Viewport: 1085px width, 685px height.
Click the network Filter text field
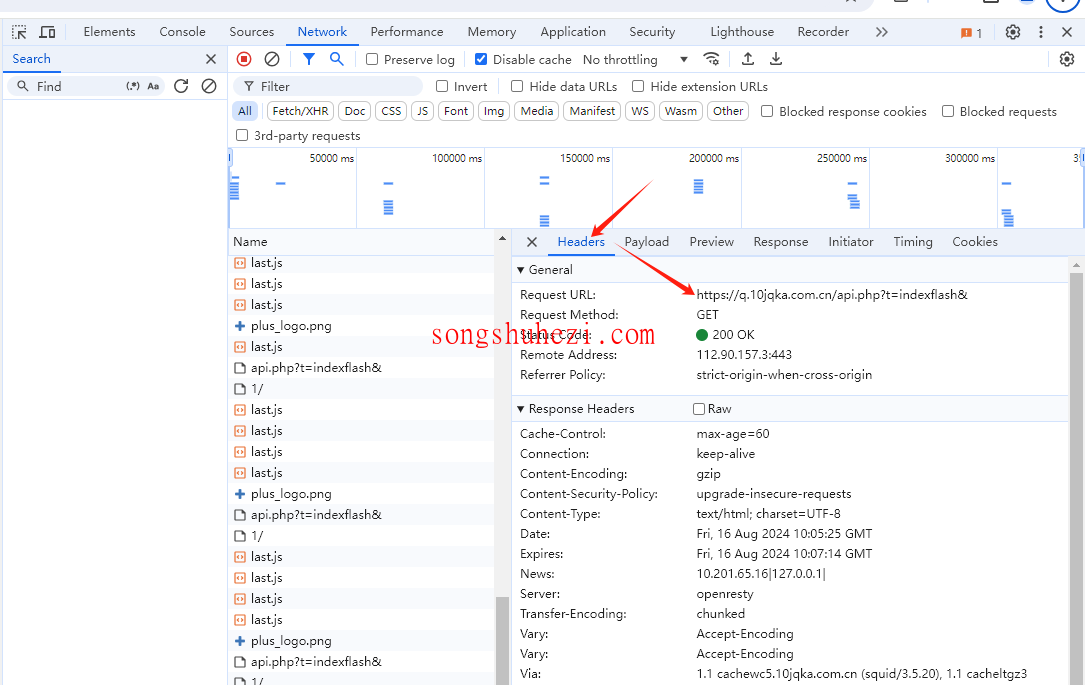pyautogui.click(x=328, y=86)
